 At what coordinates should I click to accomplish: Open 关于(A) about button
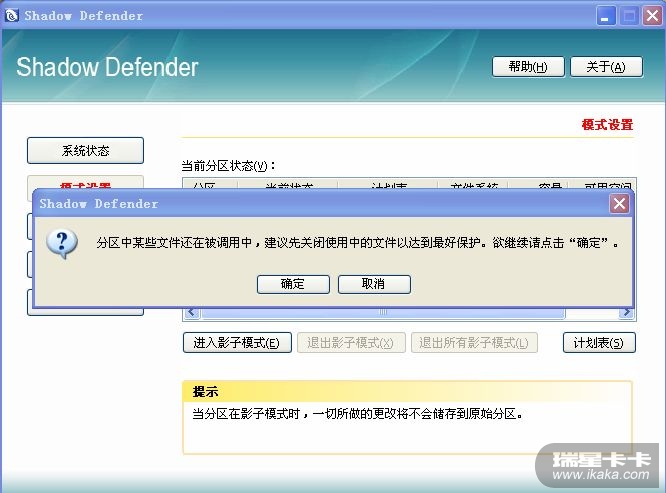tap(606, 67)
